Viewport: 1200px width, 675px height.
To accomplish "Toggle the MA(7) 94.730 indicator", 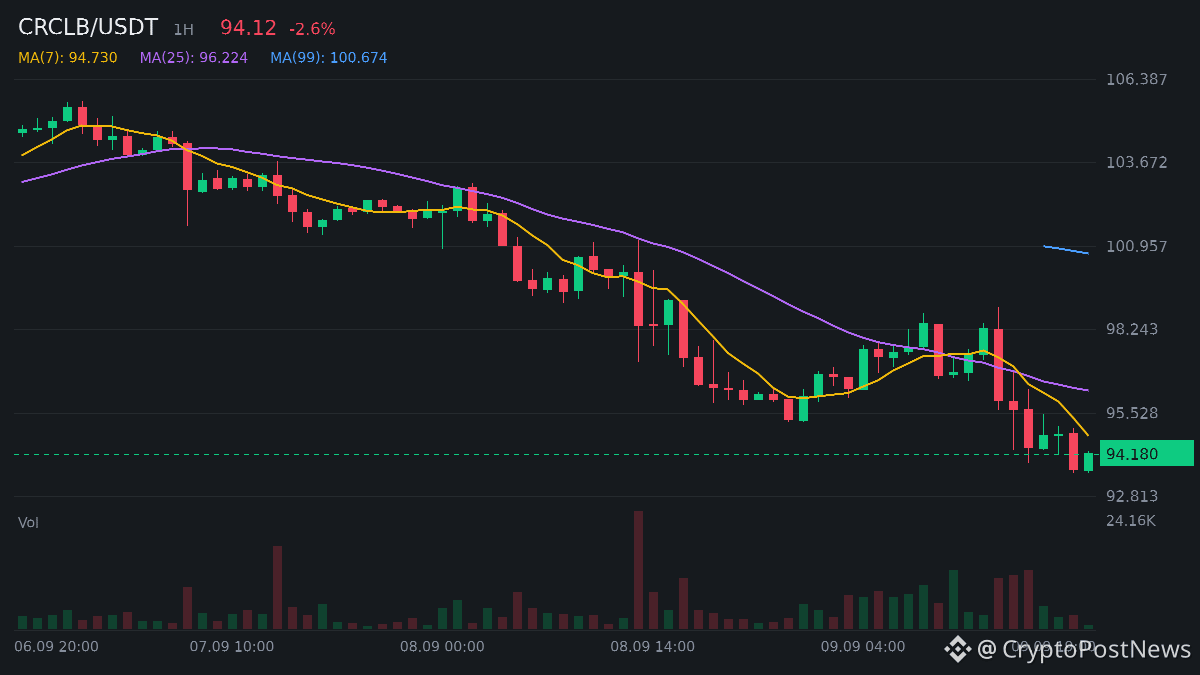I will (67, 58).
